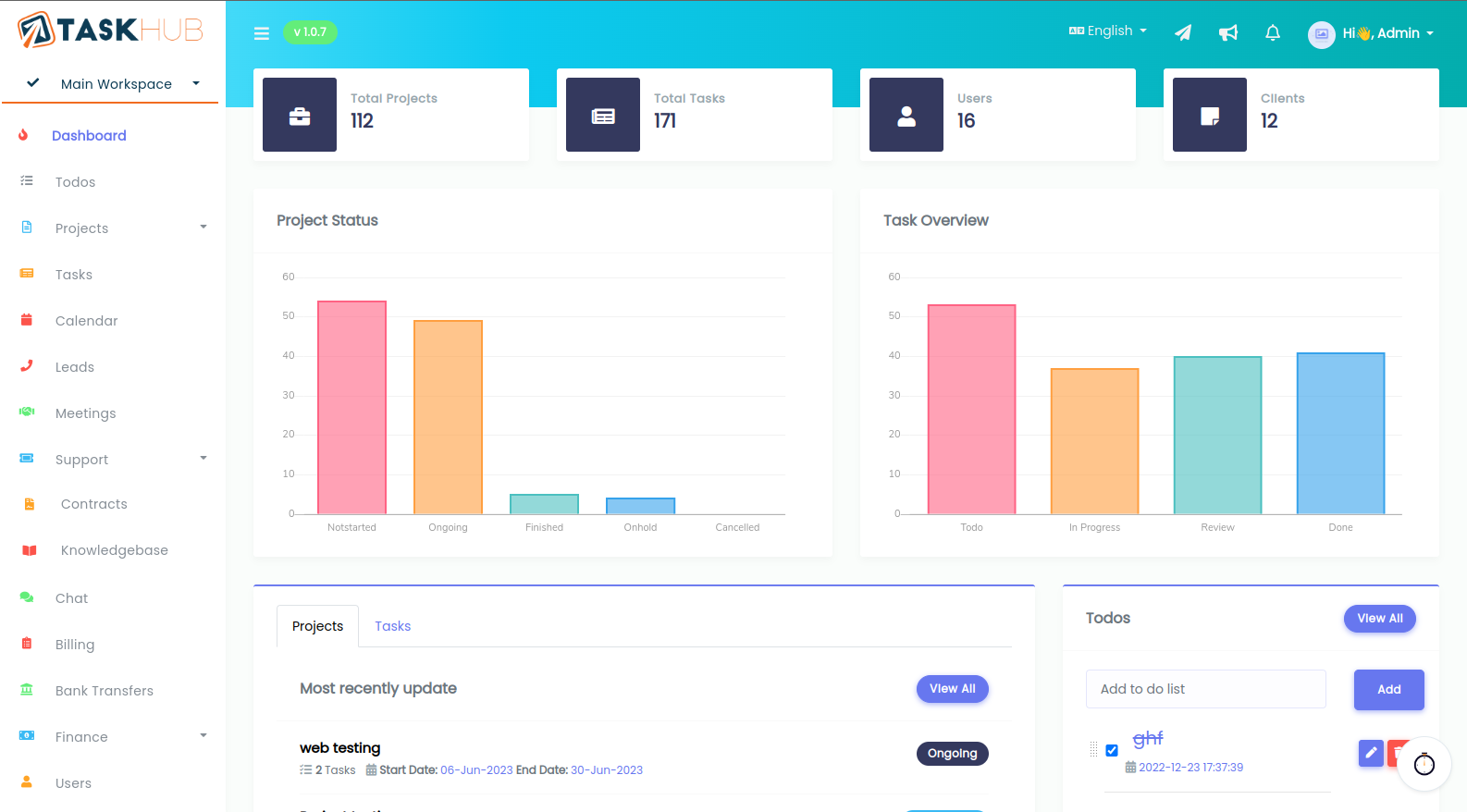Click the Add todo button
The image size is (1467, 812).
1389,690
